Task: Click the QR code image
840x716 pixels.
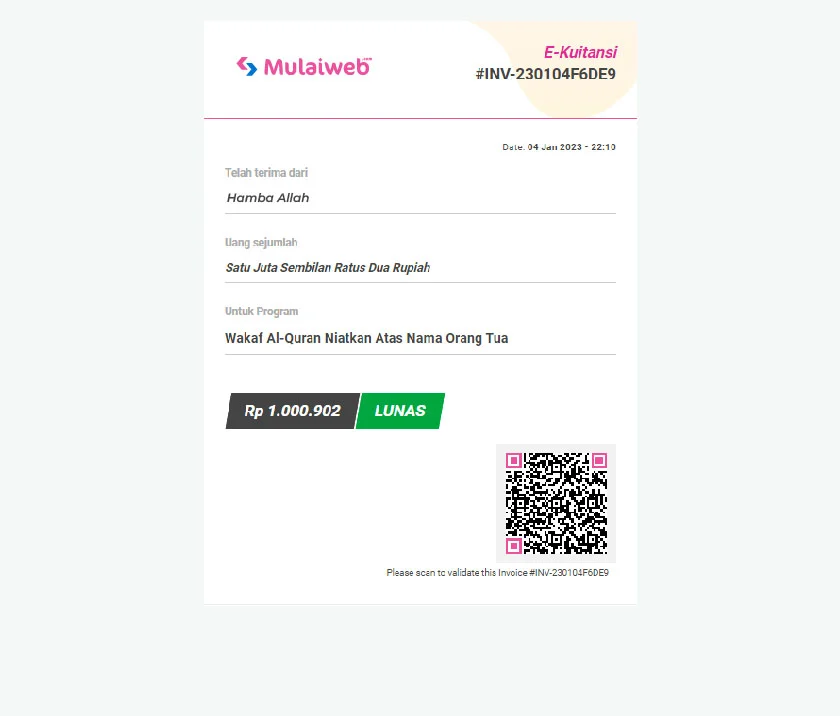Action: click(556, 503)
